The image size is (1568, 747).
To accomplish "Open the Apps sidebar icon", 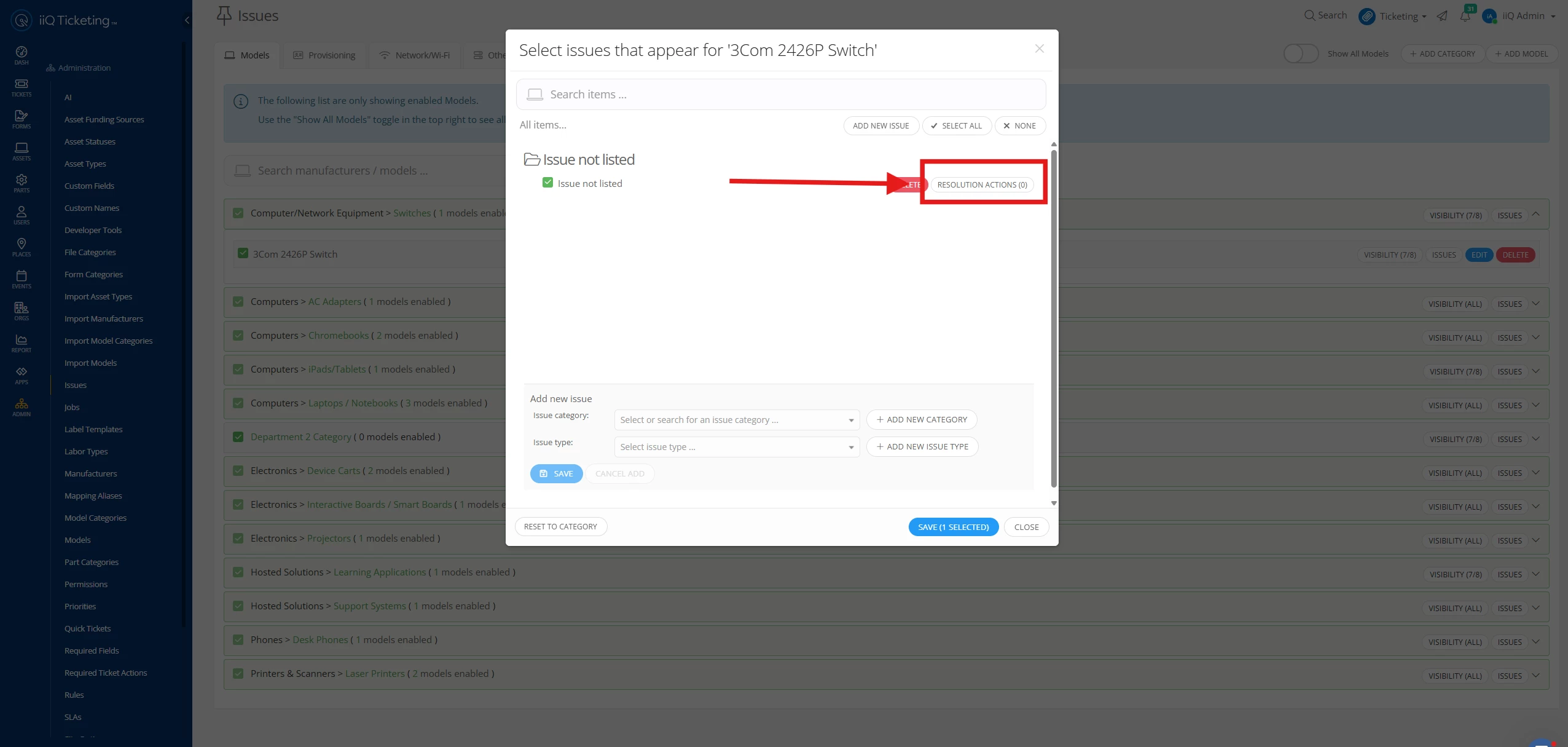I will (x=22, y=375).
